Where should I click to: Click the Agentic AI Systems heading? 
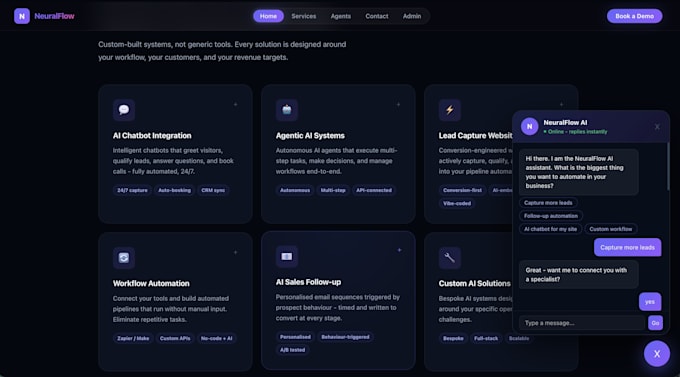310,136
